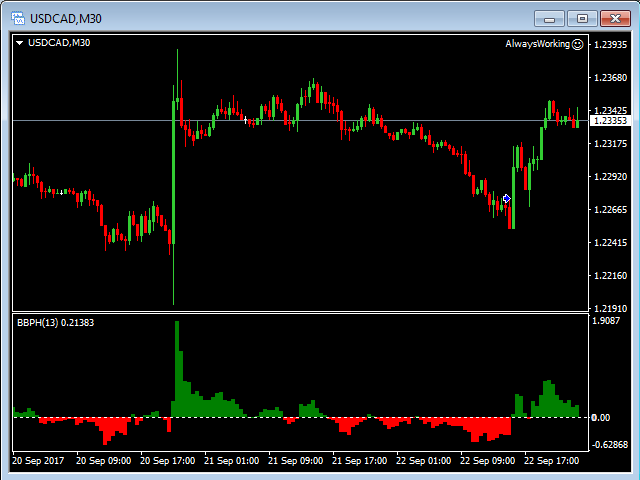
Task: Minimize the USDCAD,M30 chart window
Action: pos(550,18)
